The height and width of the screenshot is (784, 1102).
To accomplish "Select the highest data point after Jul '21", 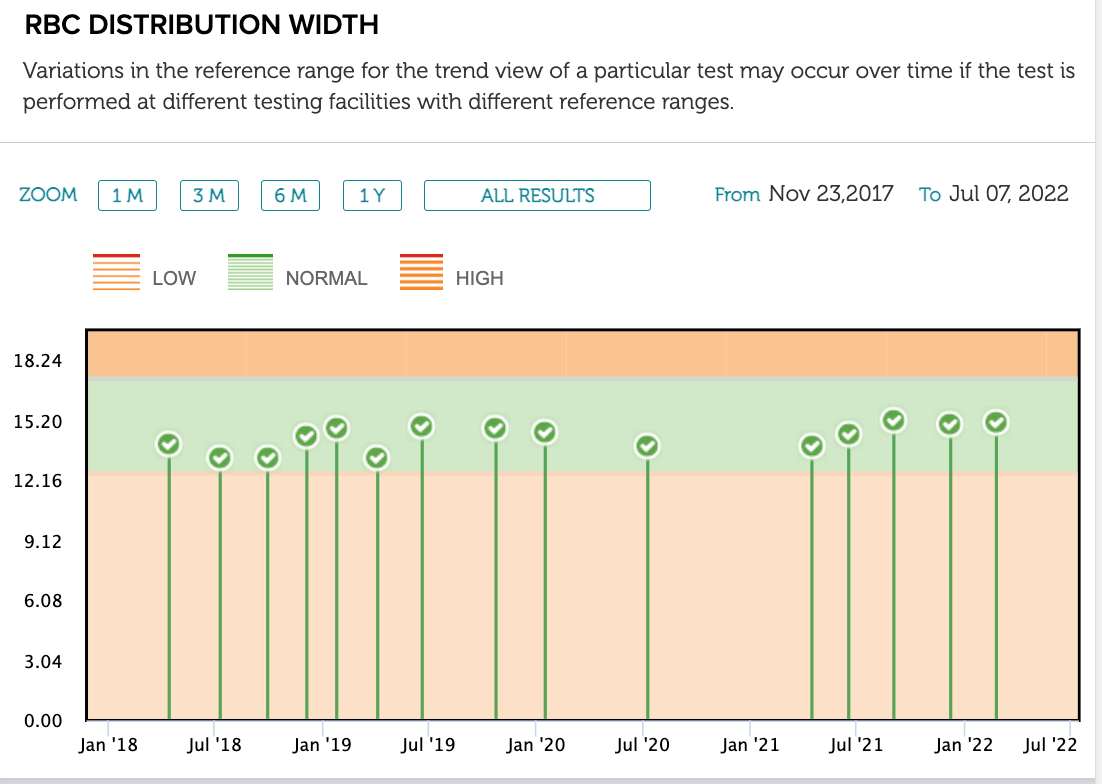I will (x=894, y=420).
